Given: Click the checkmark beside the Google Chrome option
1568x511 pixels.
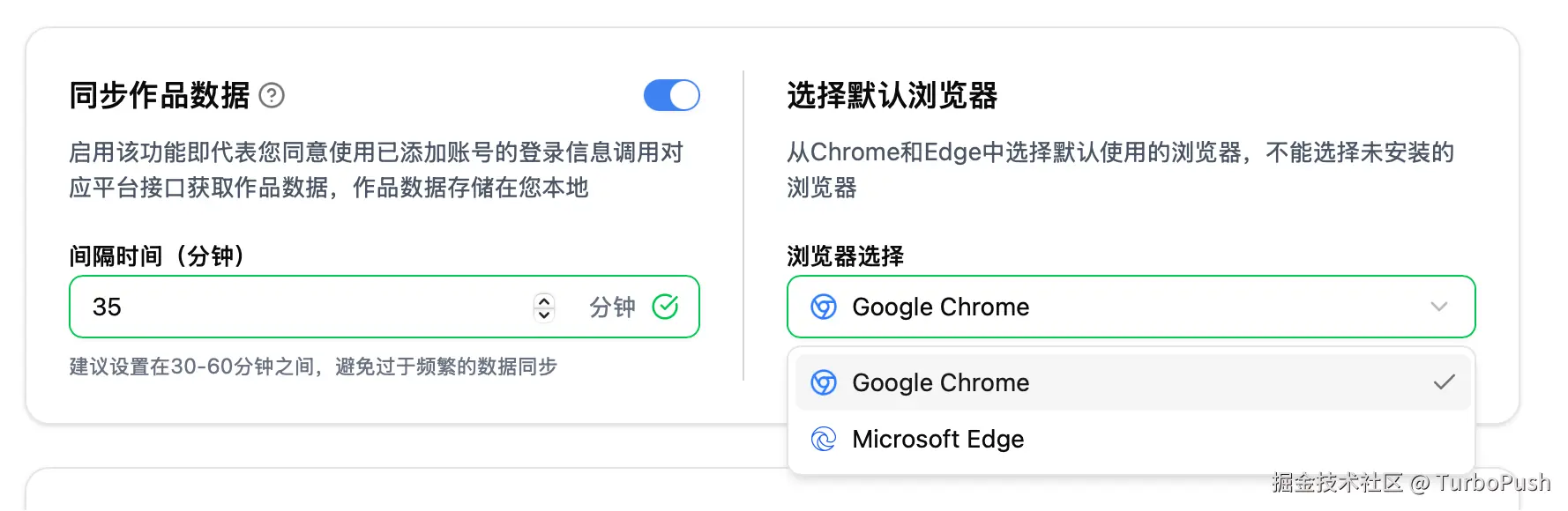Looking at the screenshot, I should point(1444,382).
